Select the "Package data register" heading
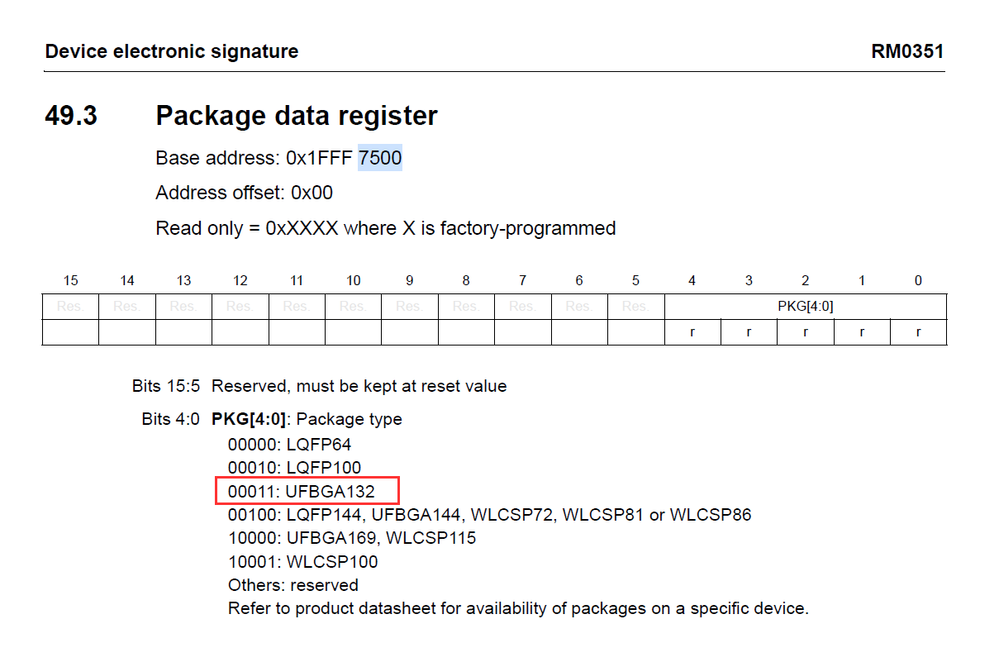Screen dimensions: 999x653 coord(296,116)
